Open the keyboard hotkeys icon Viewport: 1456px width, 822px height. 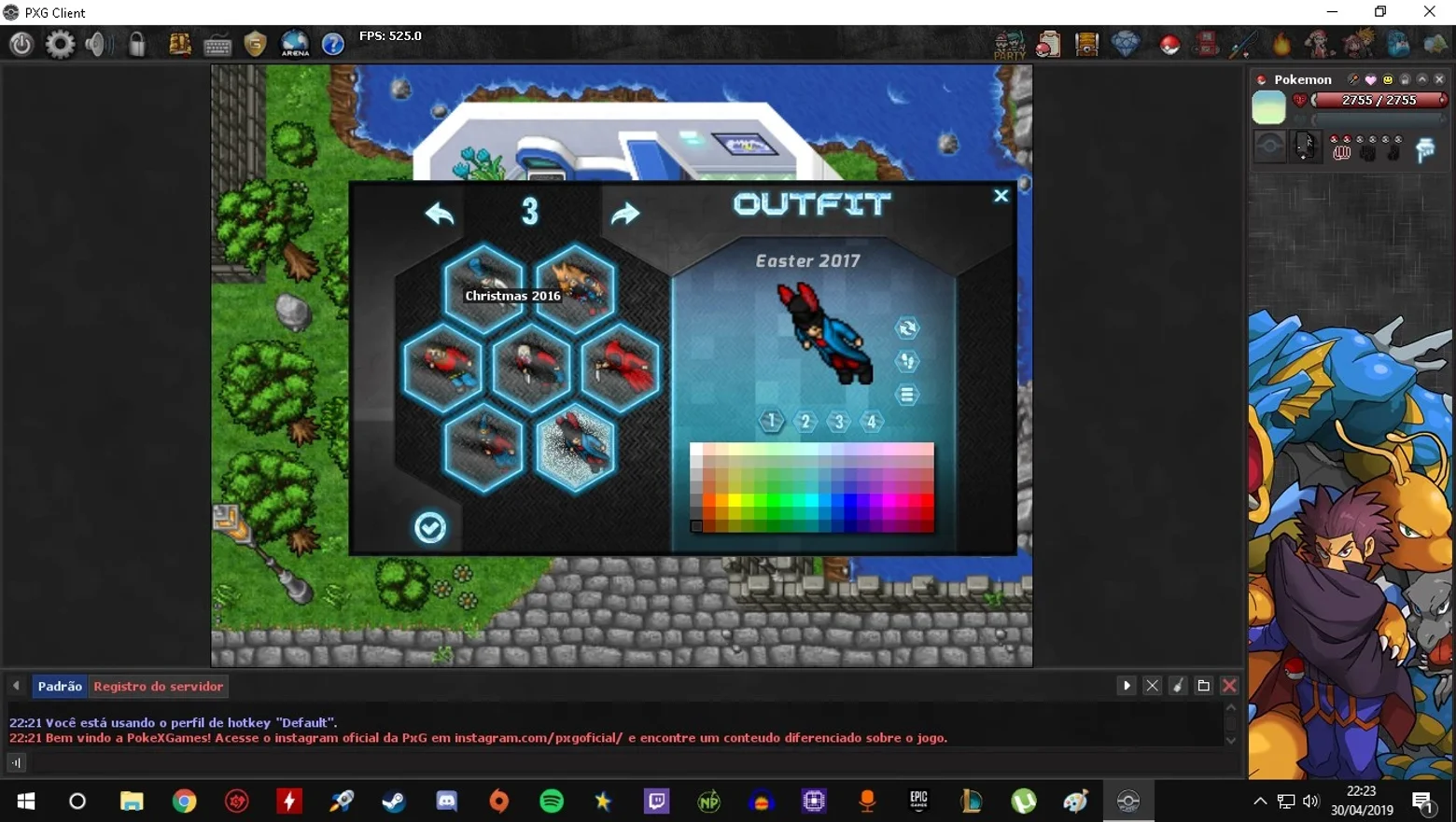217,45
